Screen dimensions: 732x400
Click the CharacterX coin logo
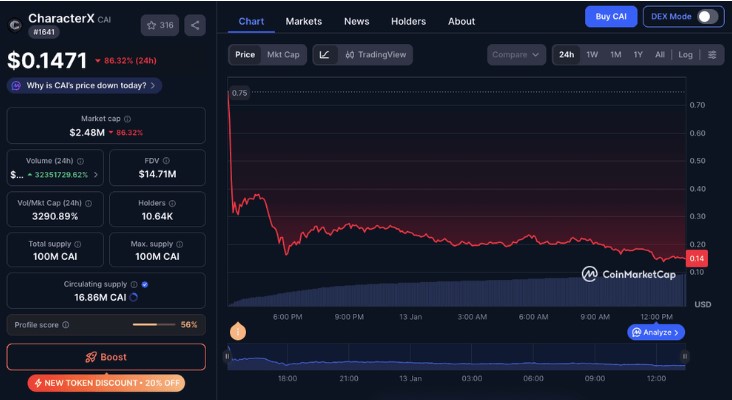(x=15, y=25)
